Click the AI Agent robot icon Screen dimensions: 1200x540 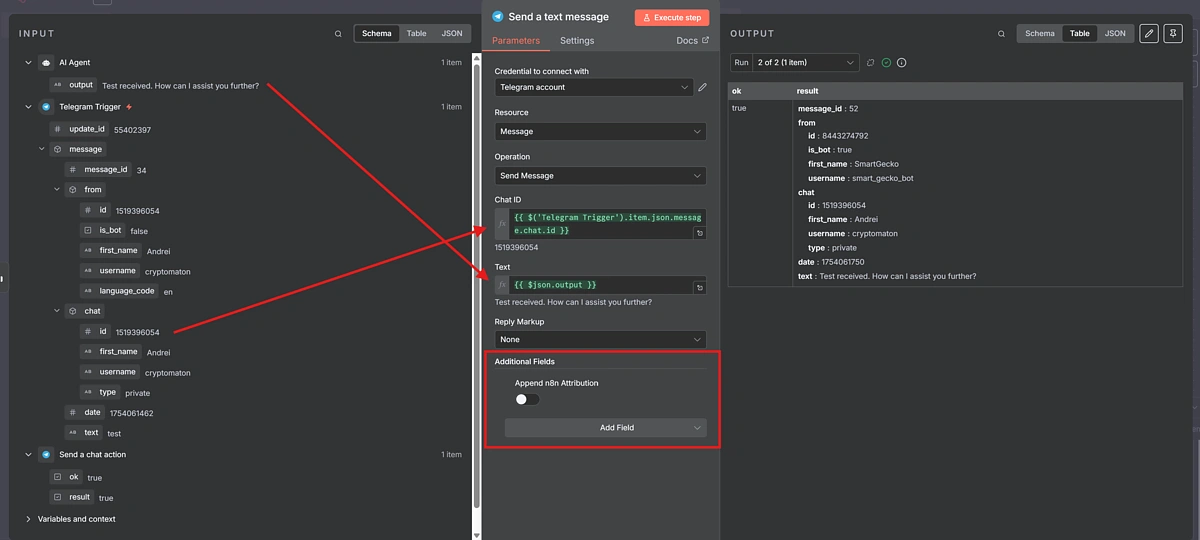click(46, 62)
